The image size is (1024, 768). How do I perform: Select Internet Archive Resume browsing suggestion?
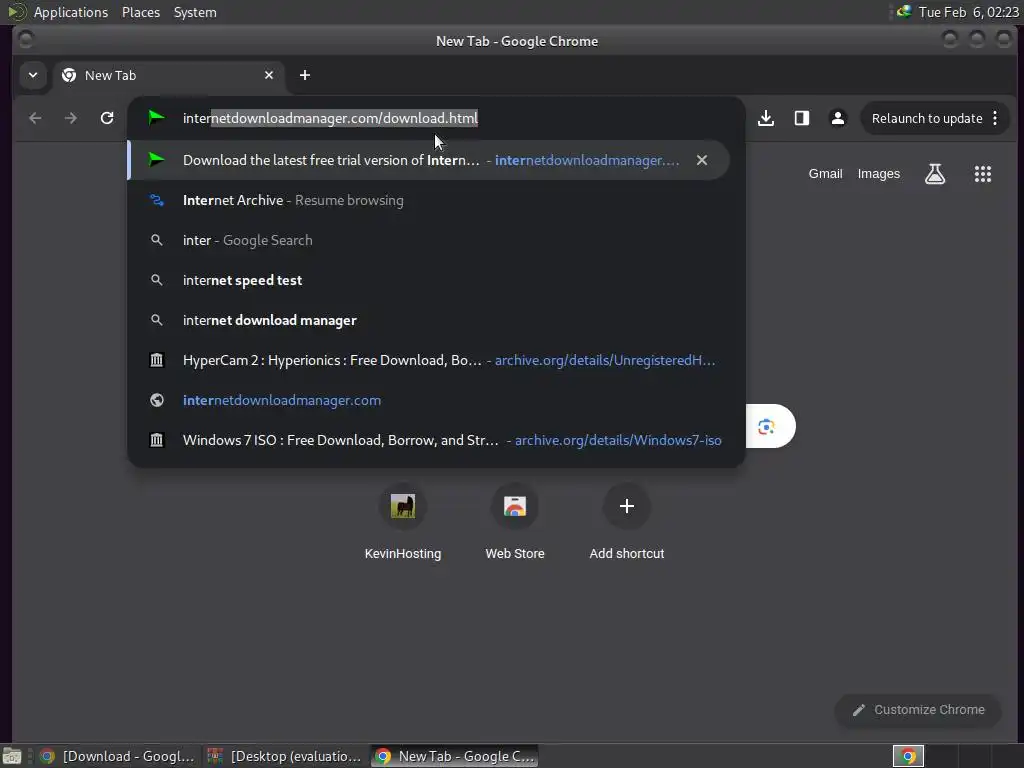(428, 200)
